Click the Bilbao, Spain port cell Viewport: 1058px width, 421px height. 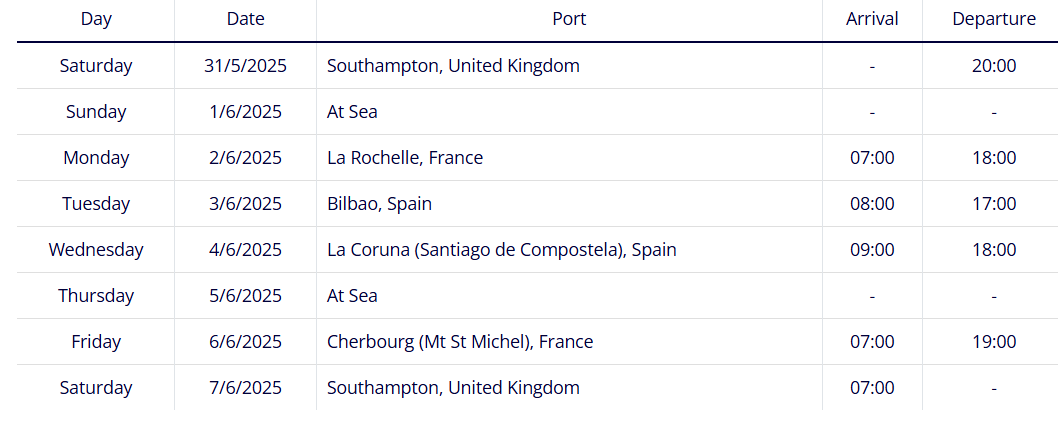379,204
